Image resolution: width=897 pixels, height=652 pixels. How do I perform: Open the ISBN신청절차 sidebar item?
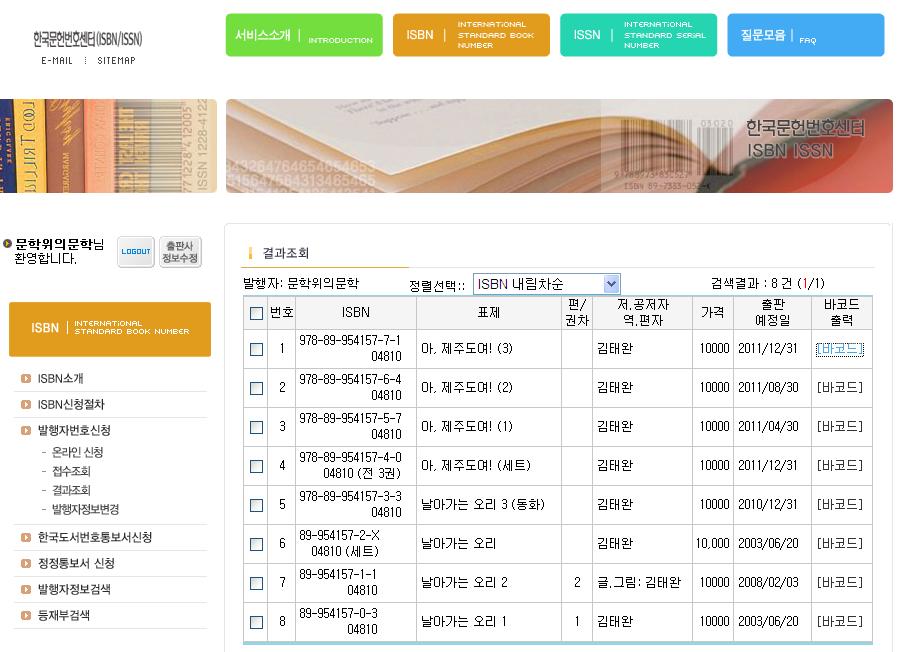click(x=70, y=405)
